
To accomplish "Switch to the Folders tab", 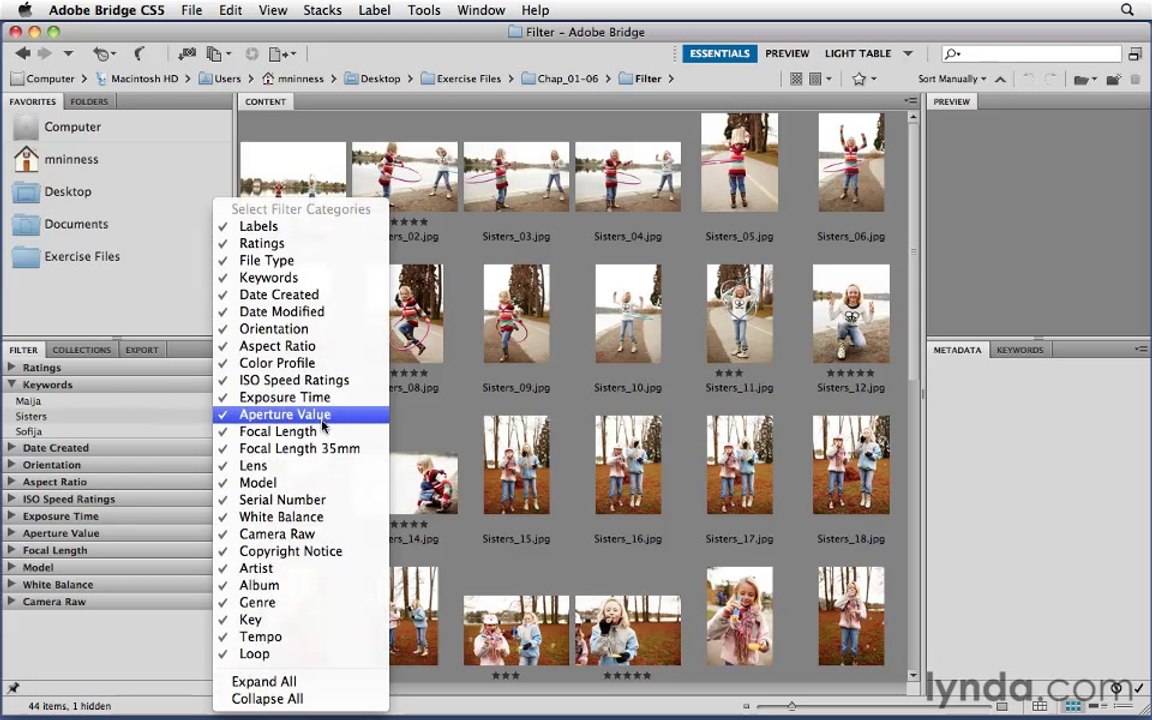I will click(89, 101).
